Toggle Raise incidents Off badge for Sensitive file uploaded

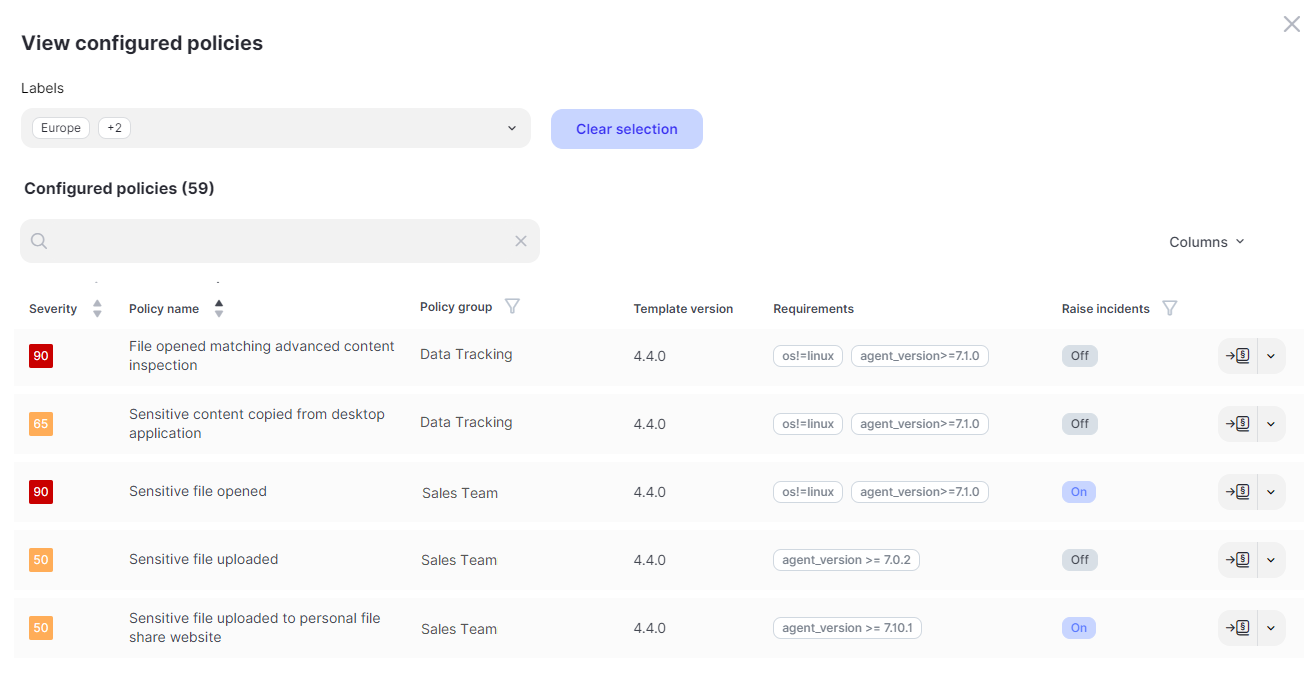pos(1079,560)
